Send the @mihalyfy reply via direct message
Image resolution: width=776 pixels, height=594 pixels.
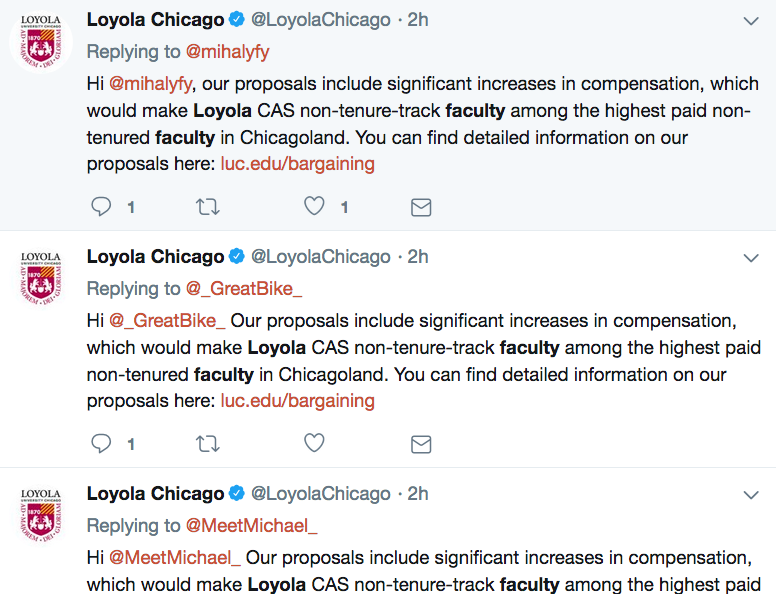[x=421, y=207]
